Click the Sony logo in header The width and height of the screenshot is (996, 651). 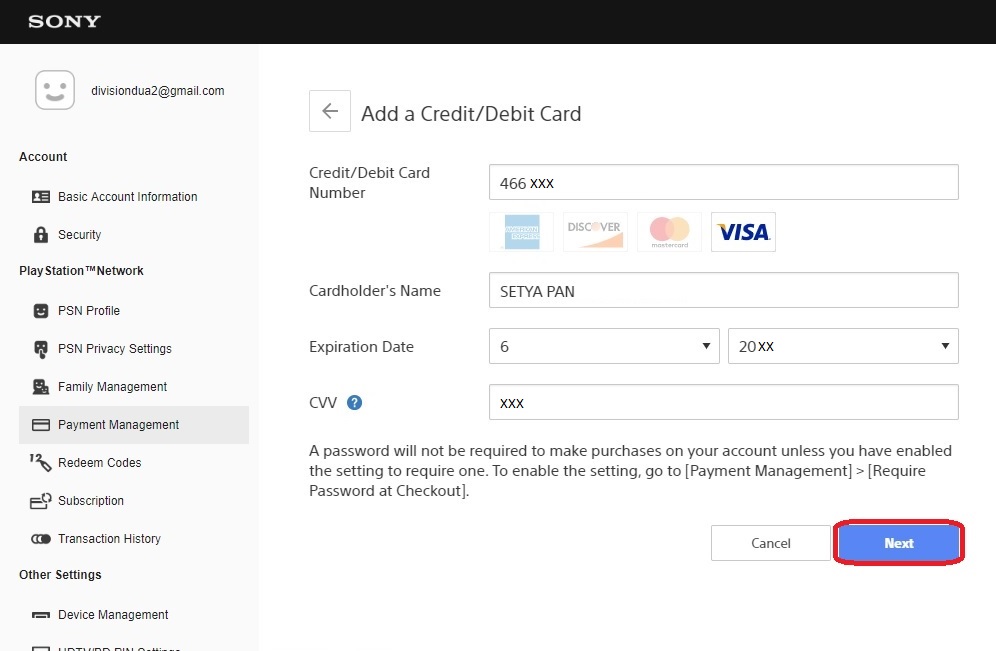click(x=64, y=21)
